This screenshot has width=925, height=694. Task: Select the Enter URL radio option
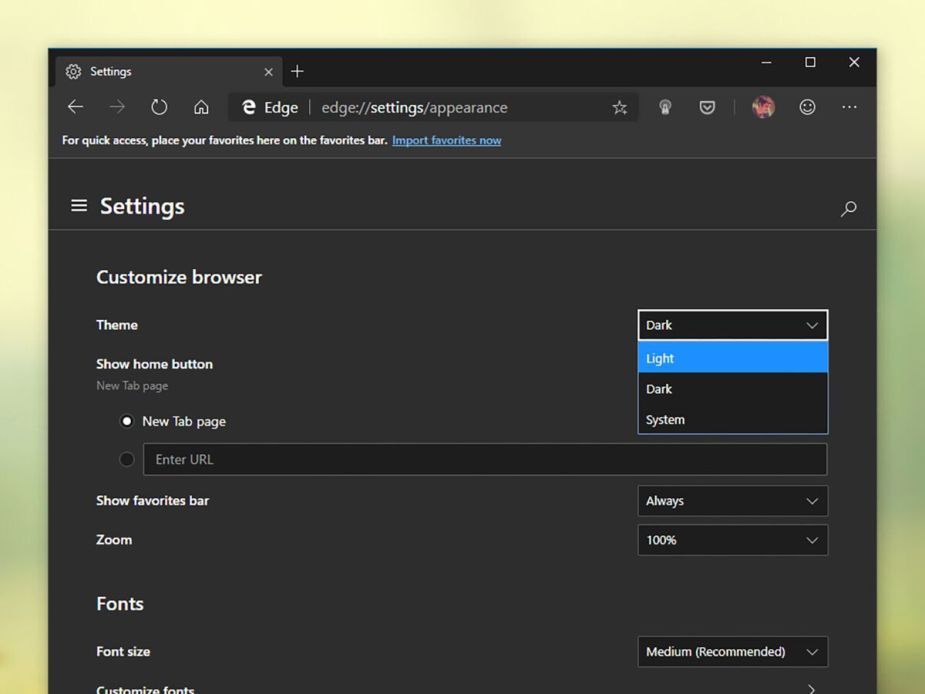click(127, 459)
